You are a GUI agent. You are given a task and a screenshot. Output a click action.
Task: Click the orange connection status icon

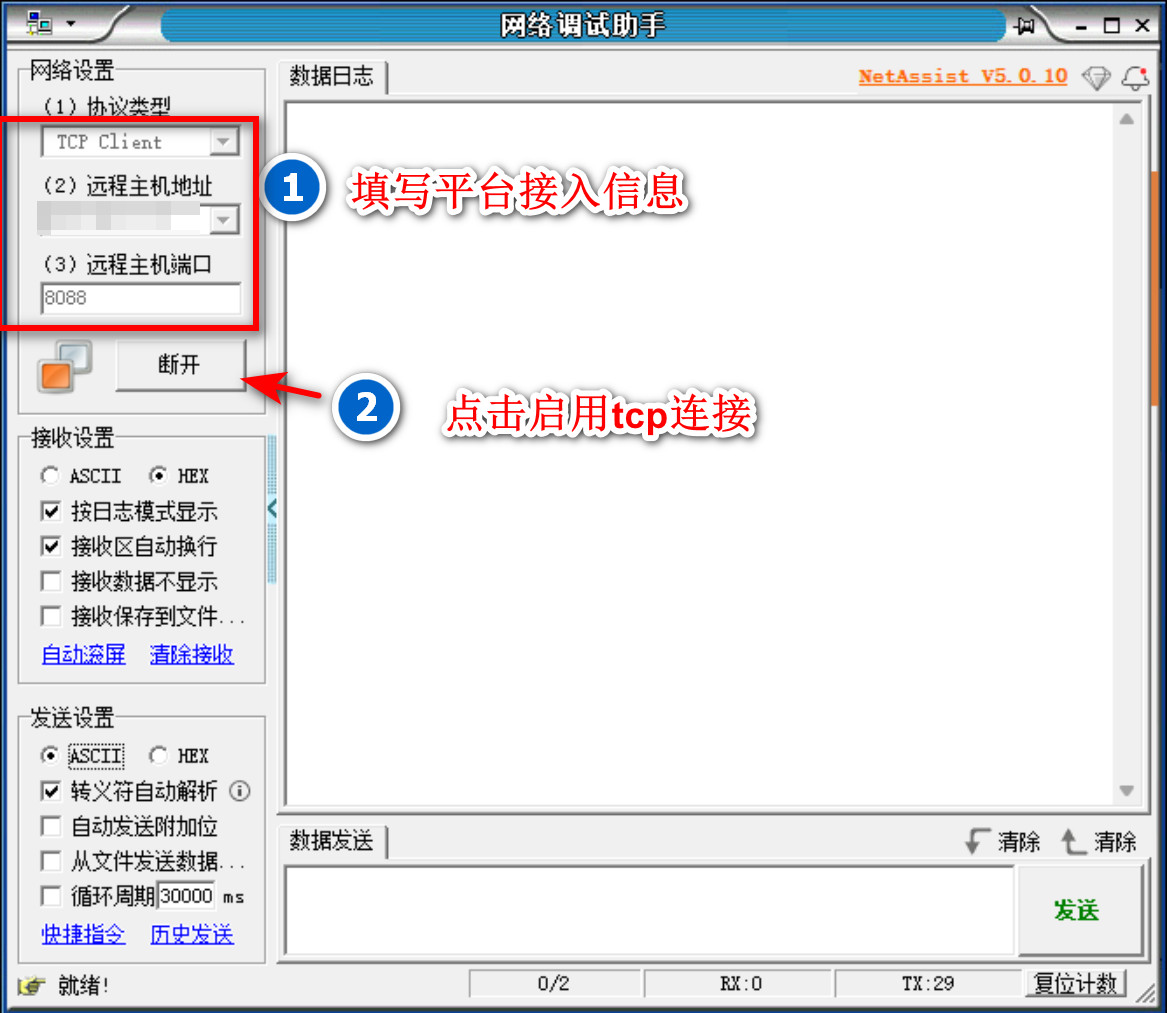tap(65, 366)
